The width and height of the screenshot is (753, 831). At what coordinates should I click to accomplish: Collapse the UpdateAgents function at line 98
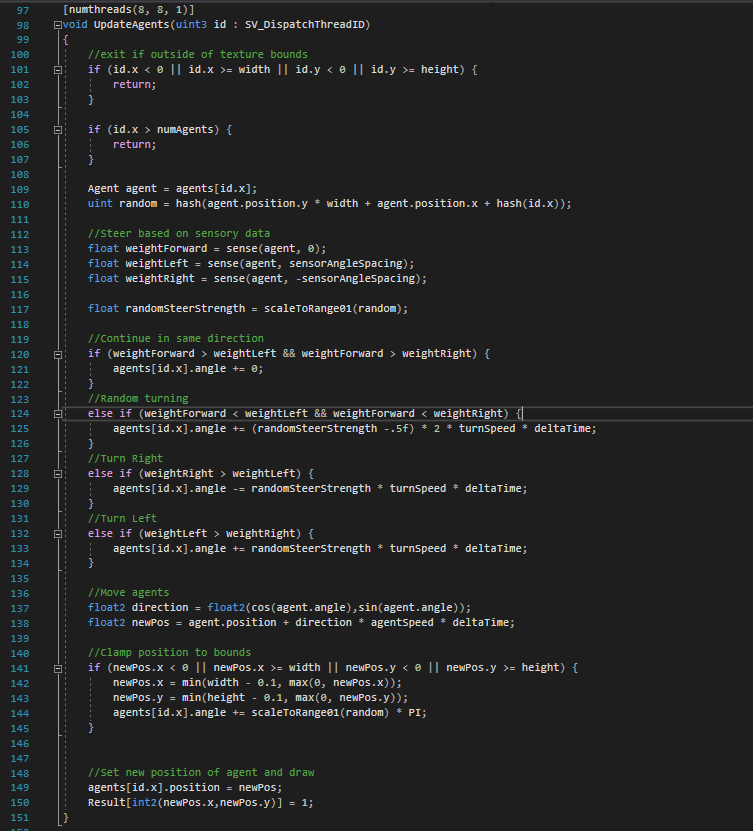[57, 24]
